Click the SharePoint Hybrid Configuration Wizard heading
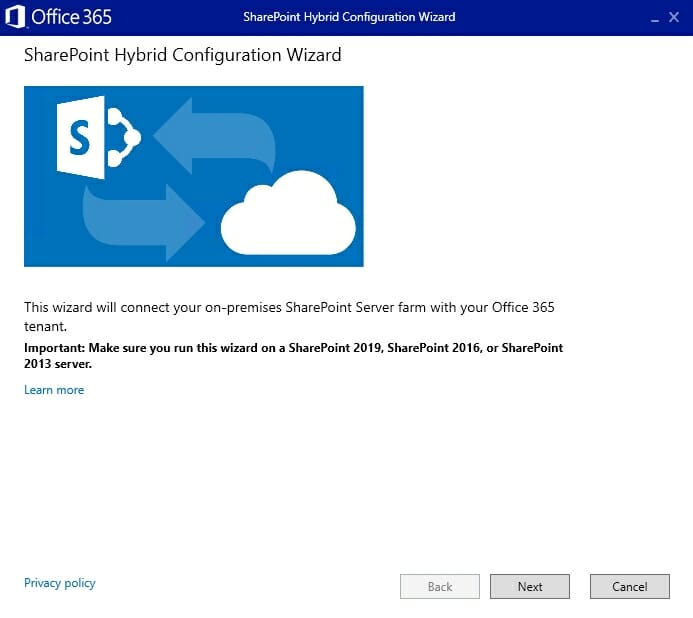This screenshot has width=693, height=618. pyautogui.click(x=183, y=55)
